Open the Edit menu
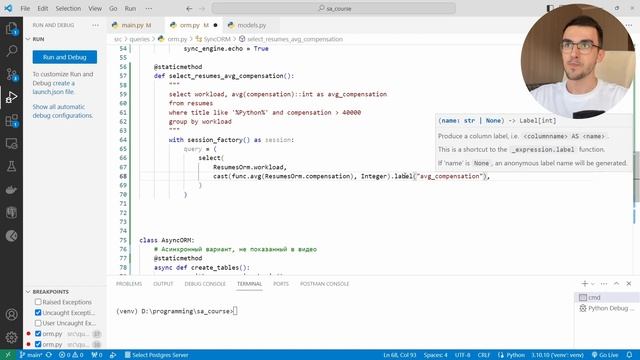The height and width of the screenshot is (360, 640). coord(42,8)
